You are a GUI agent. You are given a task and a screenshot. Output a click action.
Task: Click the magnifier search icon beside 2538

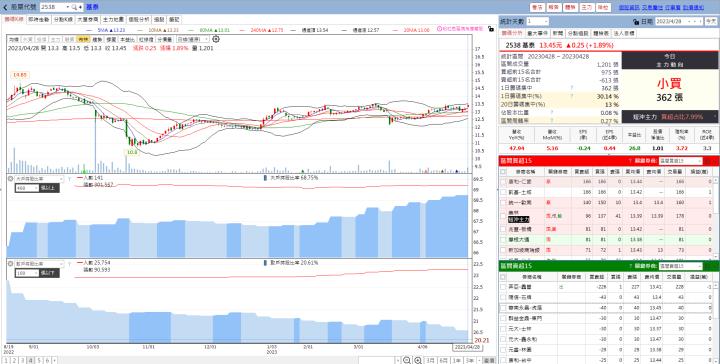[74, 7]
